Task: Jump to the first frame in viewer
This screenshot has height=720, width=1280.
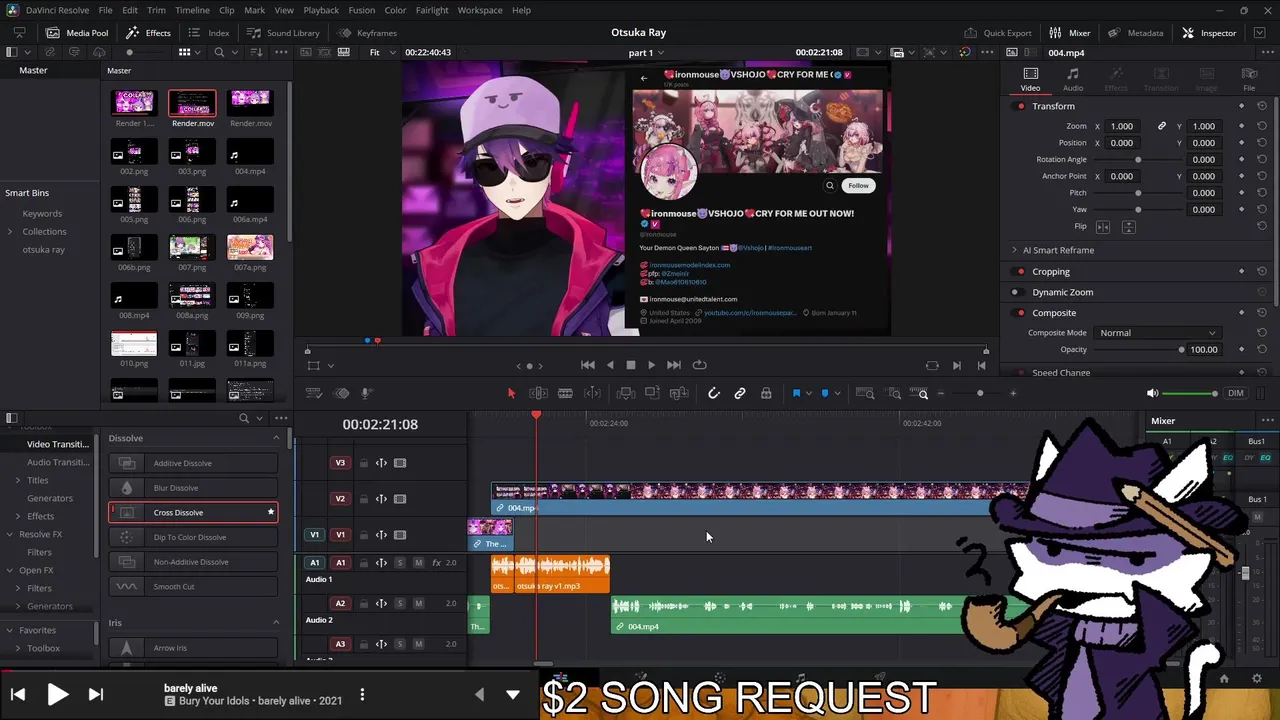Action: click(x=588, y=365)
